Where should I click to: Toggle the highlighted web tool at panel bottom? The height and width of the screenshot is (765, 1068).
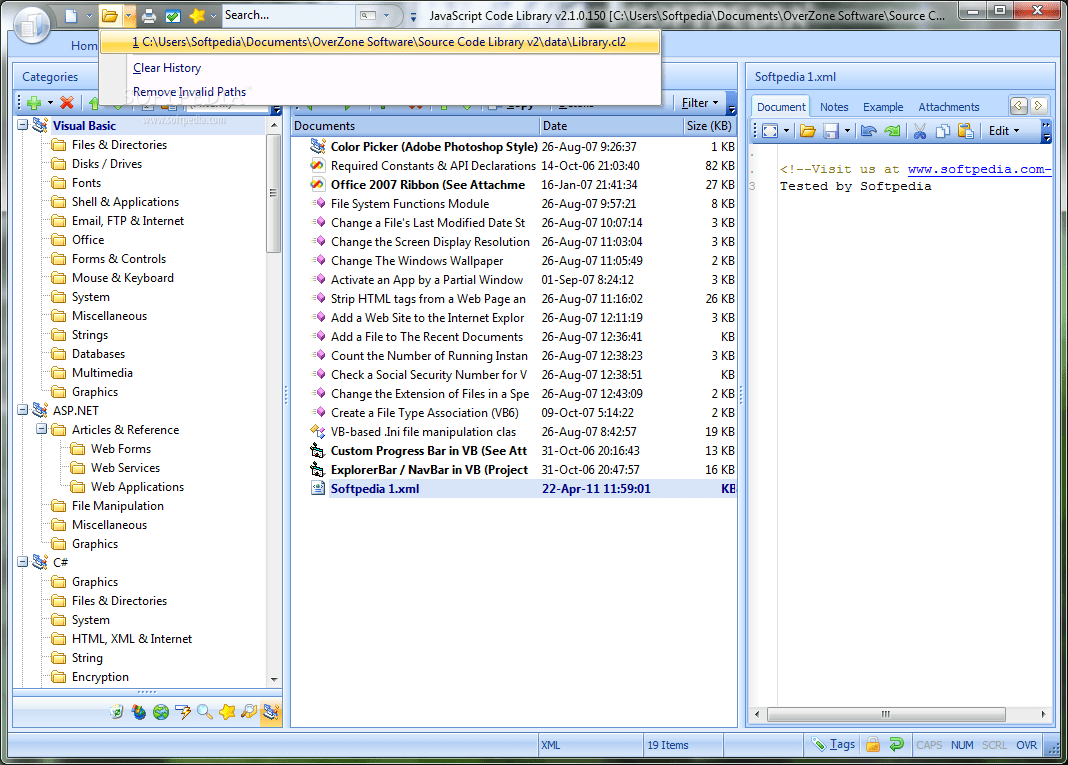(268, 712)
